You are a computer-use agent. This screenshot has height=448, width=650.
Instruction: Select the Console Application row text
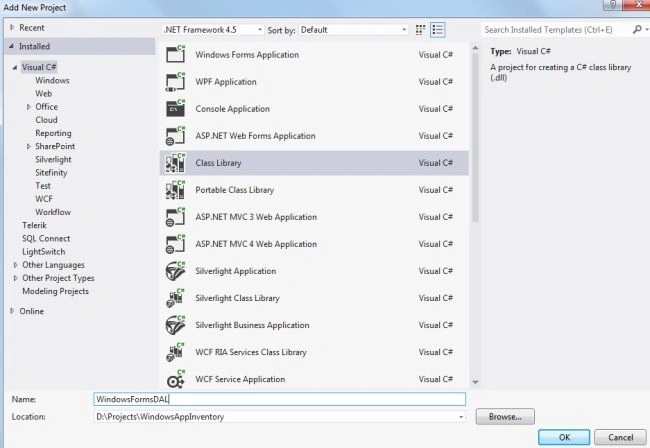[x=233, y=109]
